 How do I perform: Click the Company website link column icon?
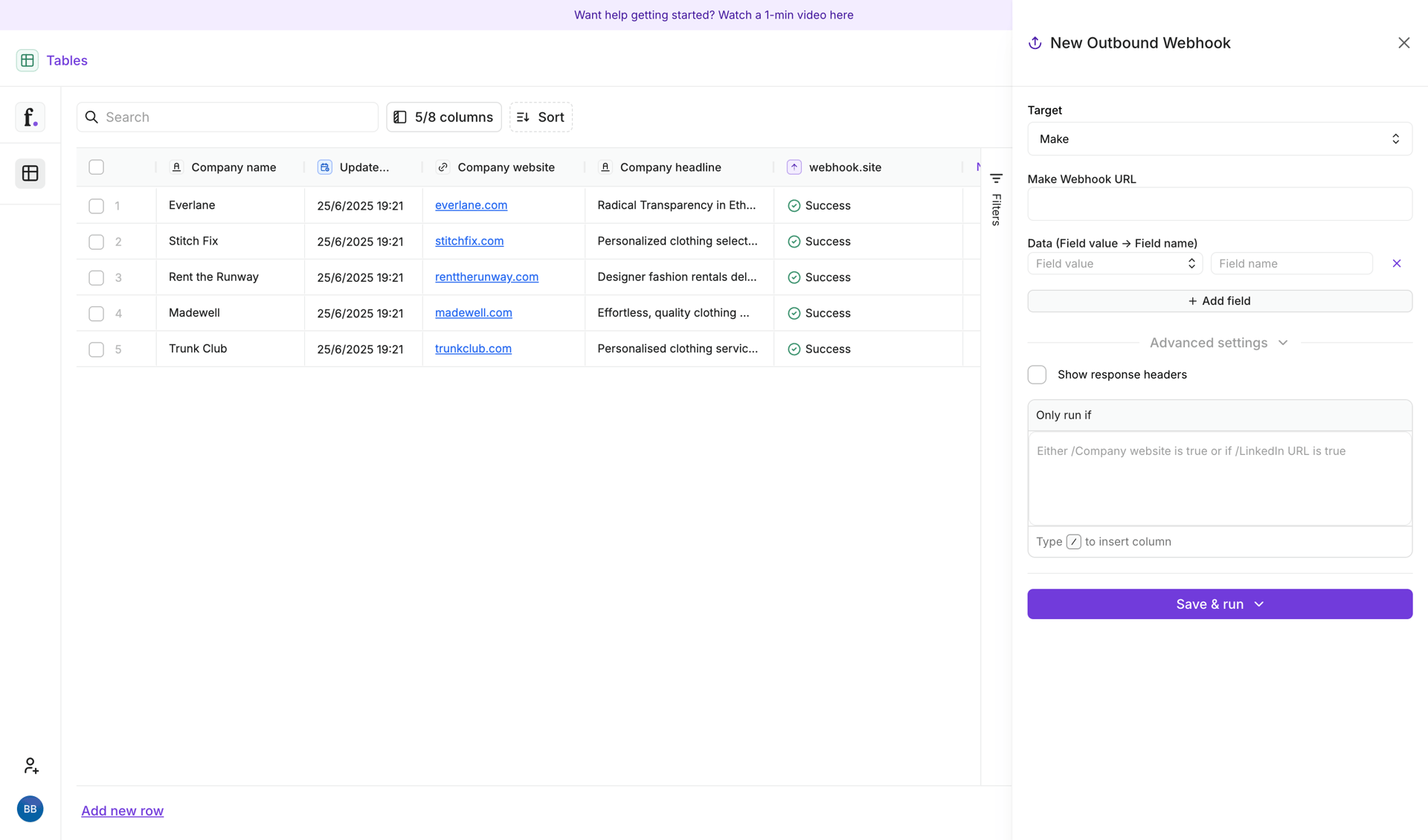[x=443, y=167]
